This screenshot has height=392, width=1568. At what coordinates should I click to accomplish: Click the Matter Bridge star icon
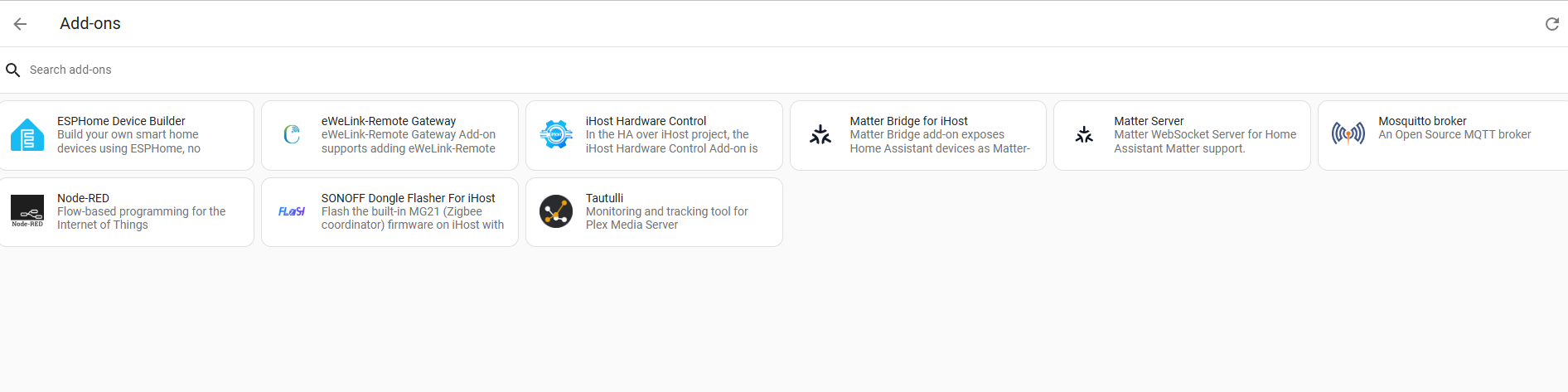click(x=820, y=134)
